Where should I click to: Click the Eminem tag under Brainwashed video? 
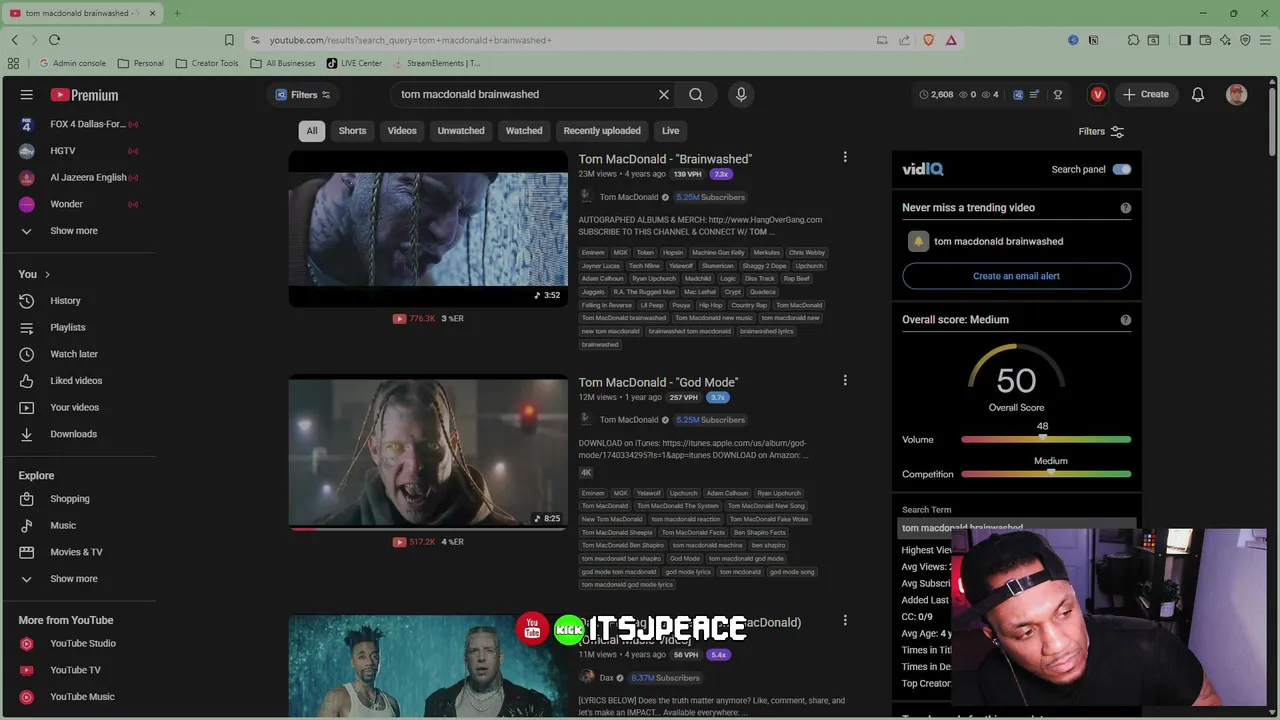[x=593, y=253]
